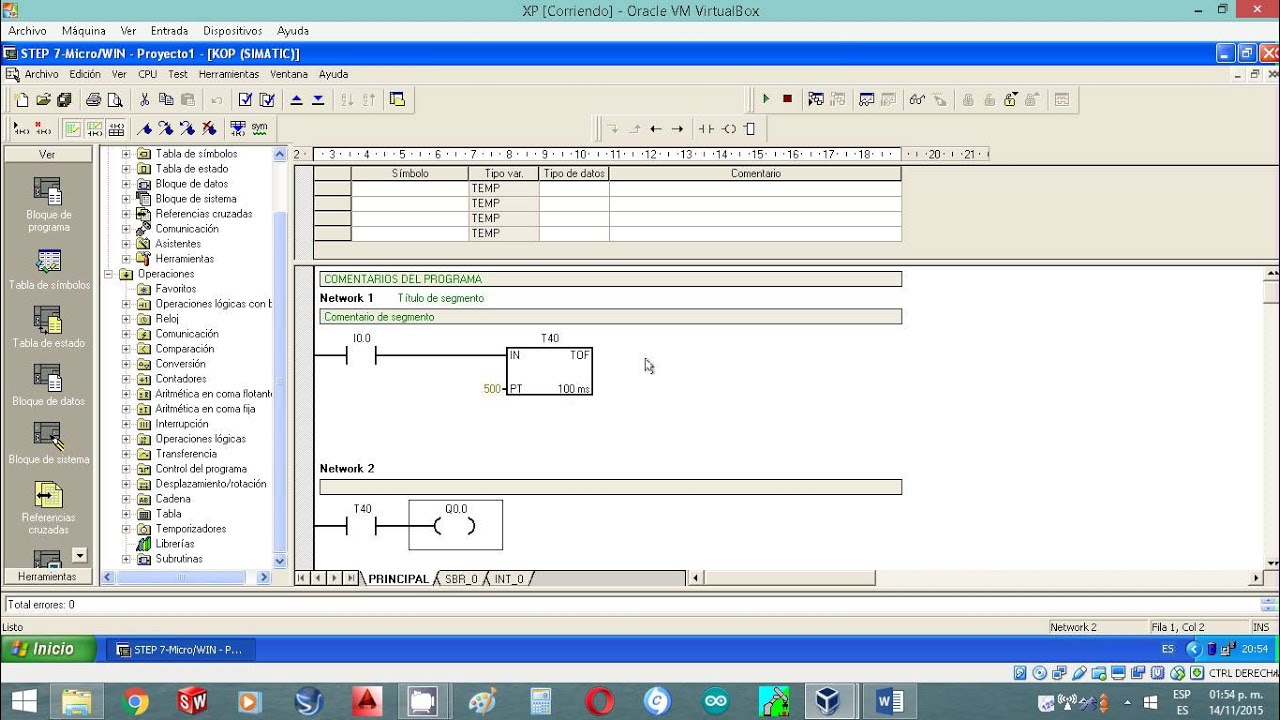Switch to the SBR_0 tab

pyautogui.click(x=461, y=579)
